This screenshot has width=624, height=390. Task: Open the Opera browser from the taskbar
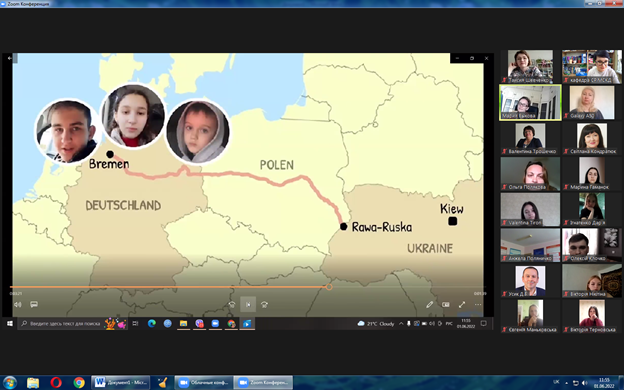[56, 383]
